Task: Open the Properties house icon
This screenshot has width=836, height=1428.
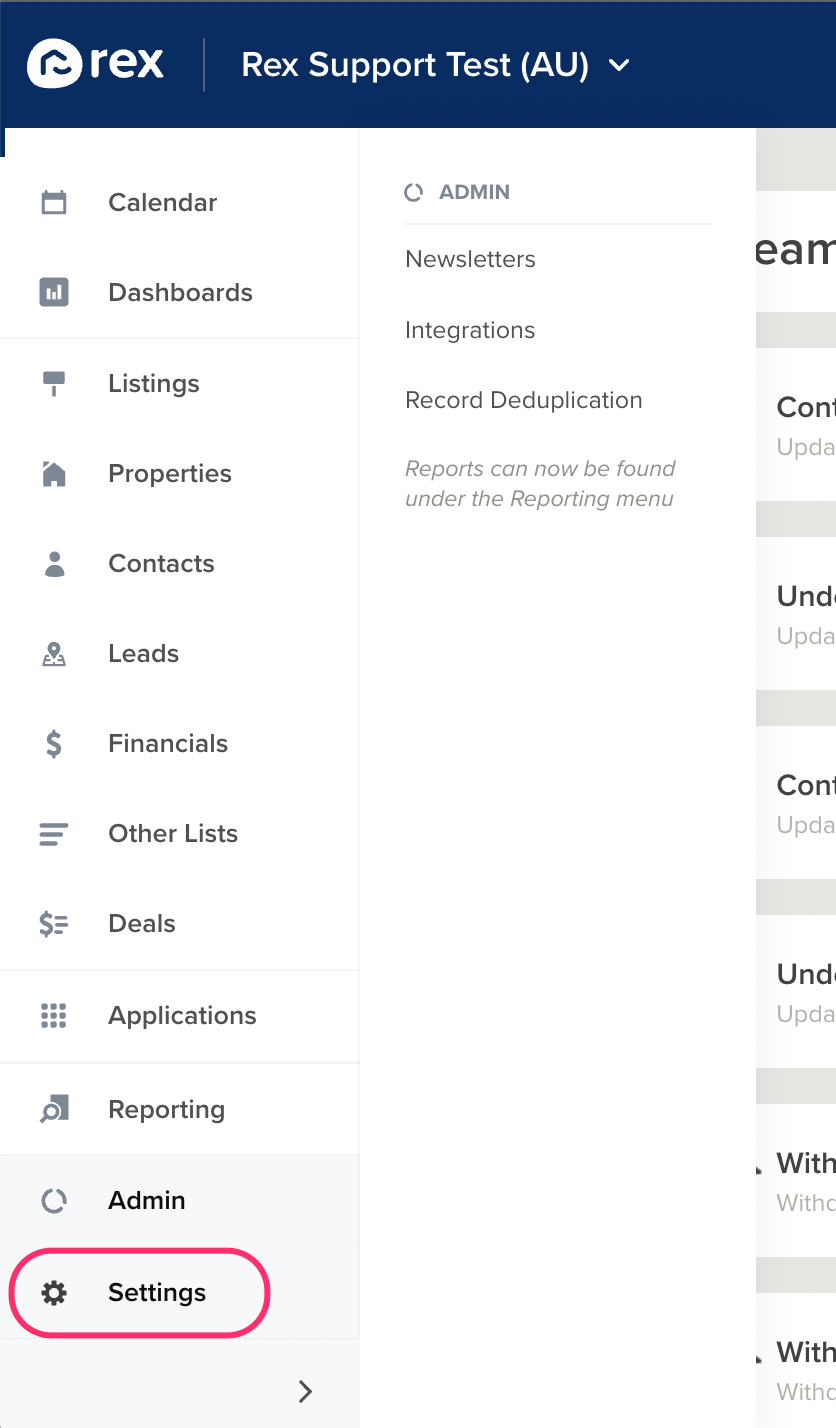Action: [54, 474]
